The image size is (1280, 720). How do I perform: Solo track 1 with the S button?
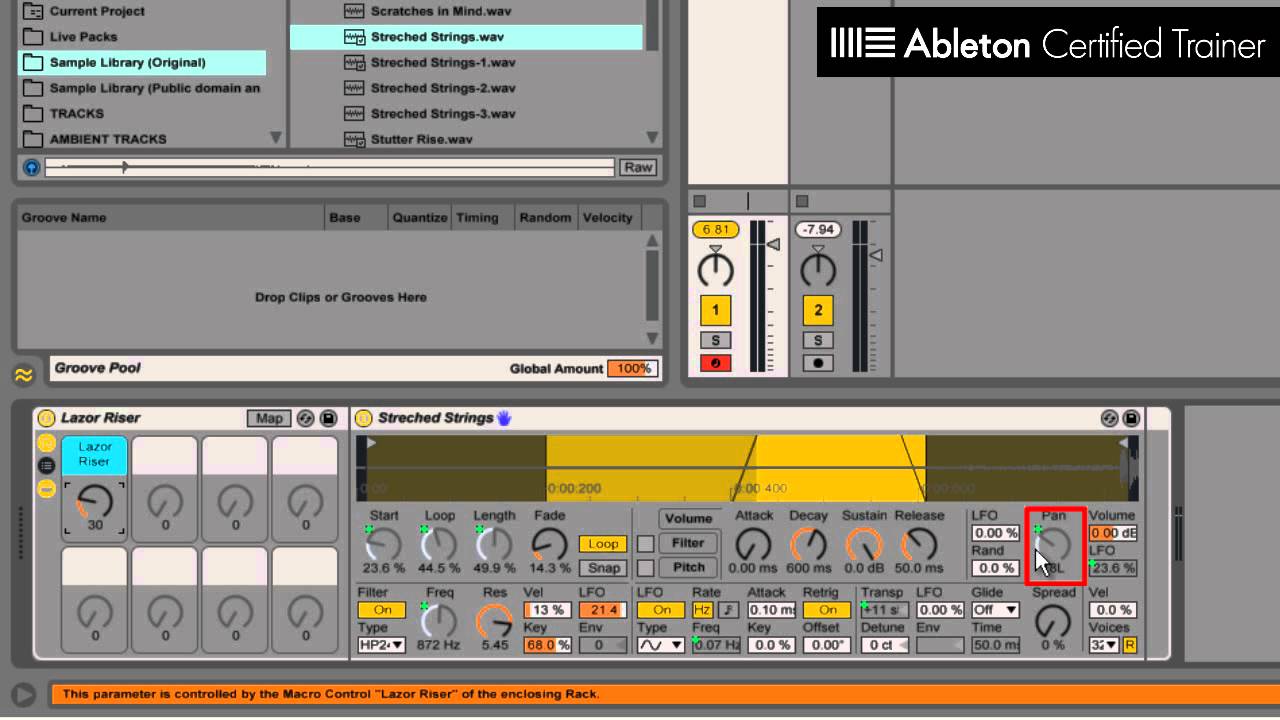(x=715, y=341)
